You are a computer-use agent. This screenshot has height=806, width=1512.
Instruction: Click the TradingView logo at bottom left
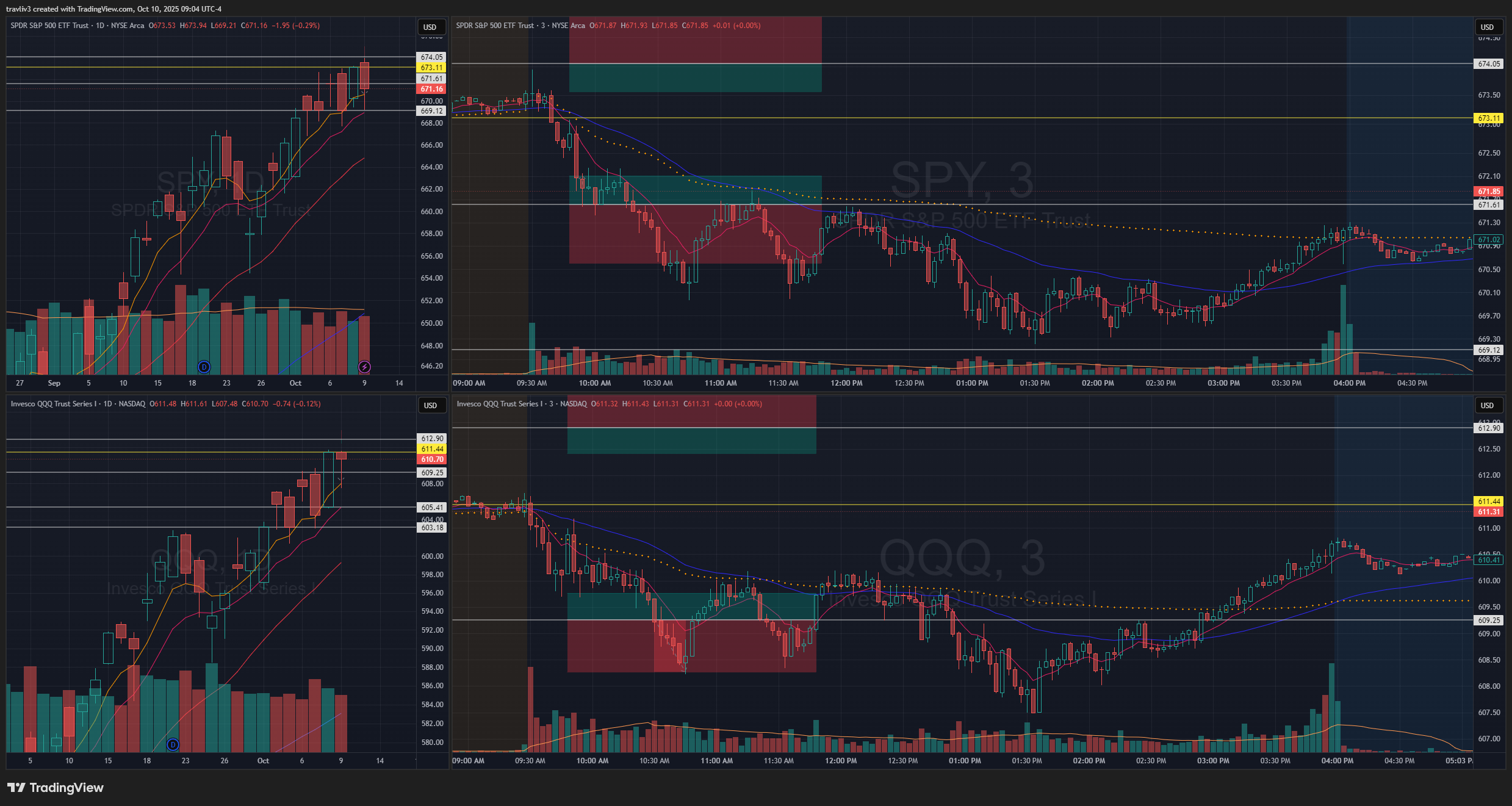(x=56, y=788)
